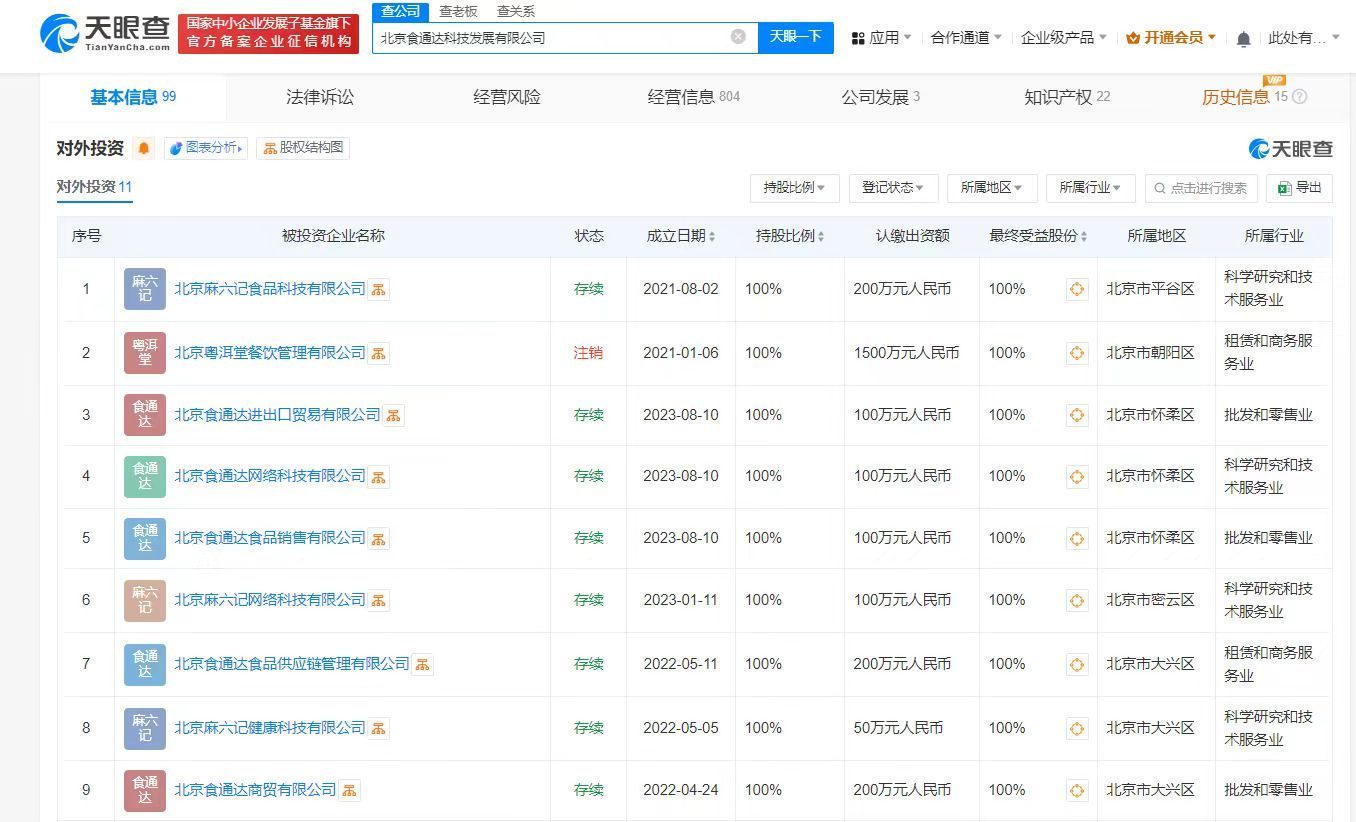The width and height of the screenshot is (1356, 822).
Task: Select the 查老板 search tab
Action: pyautogui.click(x=457, y=12)
